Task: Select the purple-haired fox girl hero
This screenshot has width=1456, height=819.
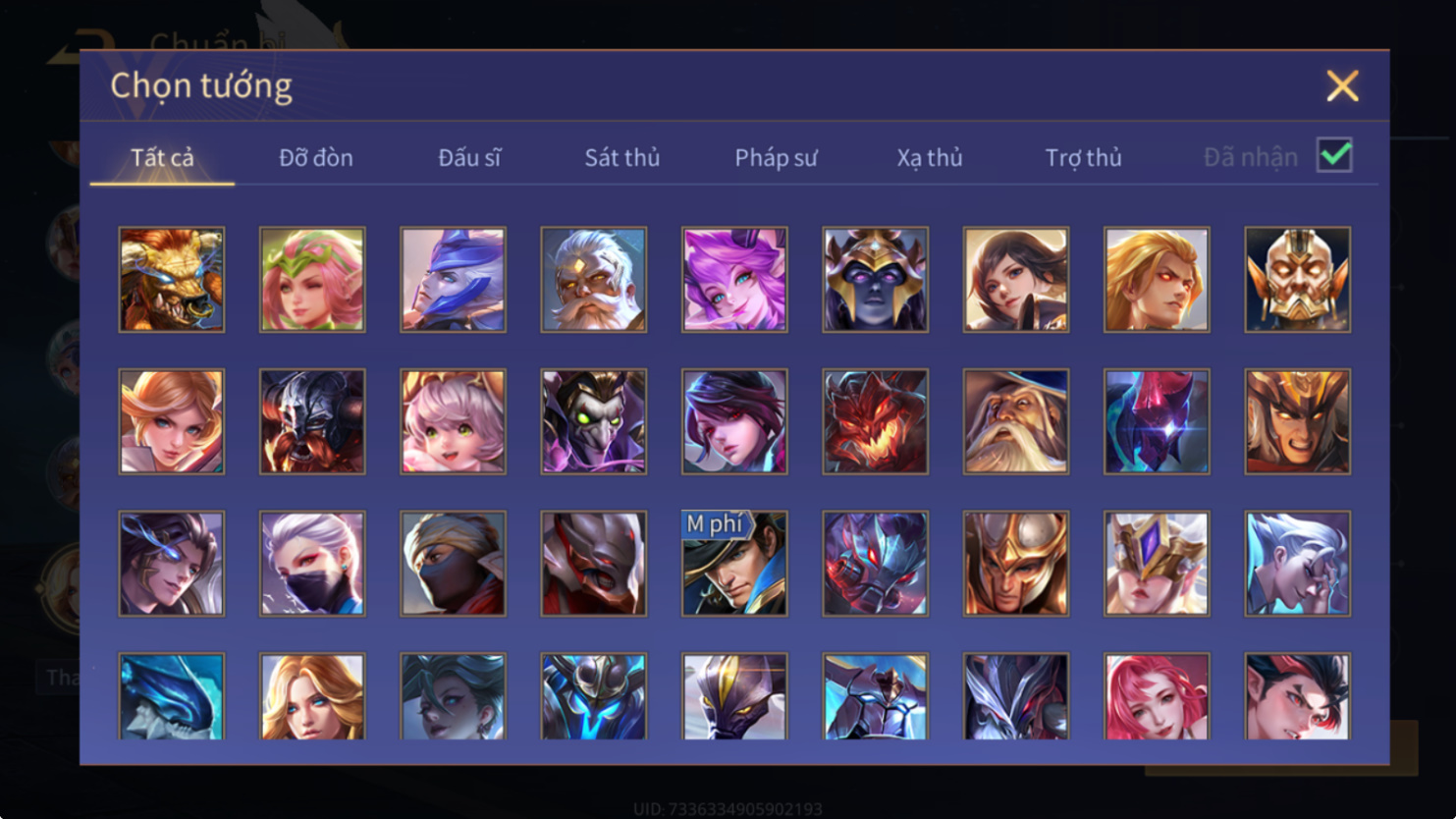Action: [x=734, y=280]
